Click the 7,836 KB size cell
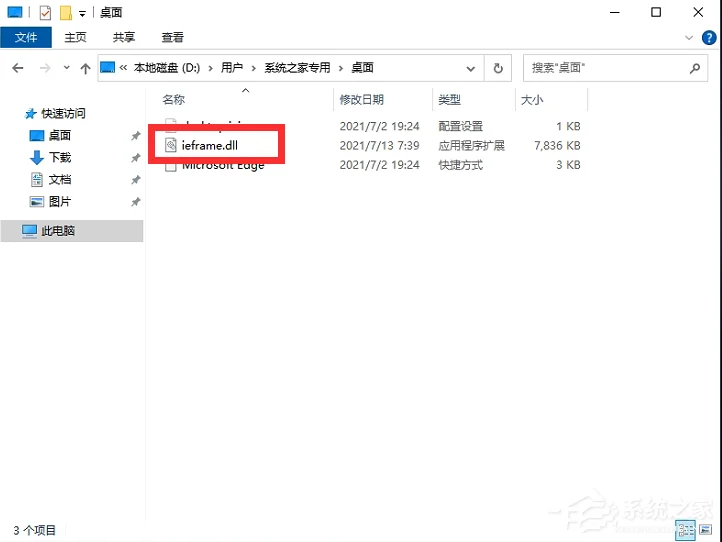Viewport: 722px width, 542px height. [x=557, y=146]
